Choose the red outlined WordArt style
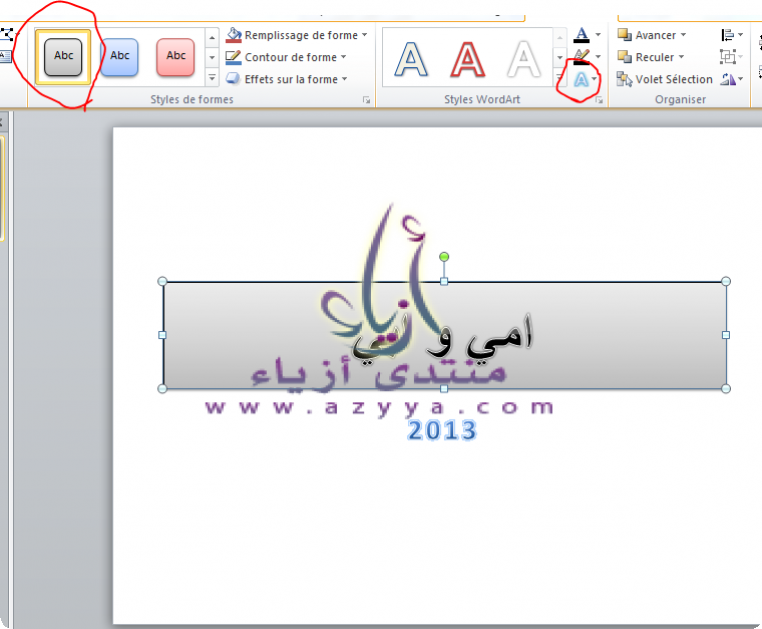Screen dimensions: 762x629 click(467, 59)
